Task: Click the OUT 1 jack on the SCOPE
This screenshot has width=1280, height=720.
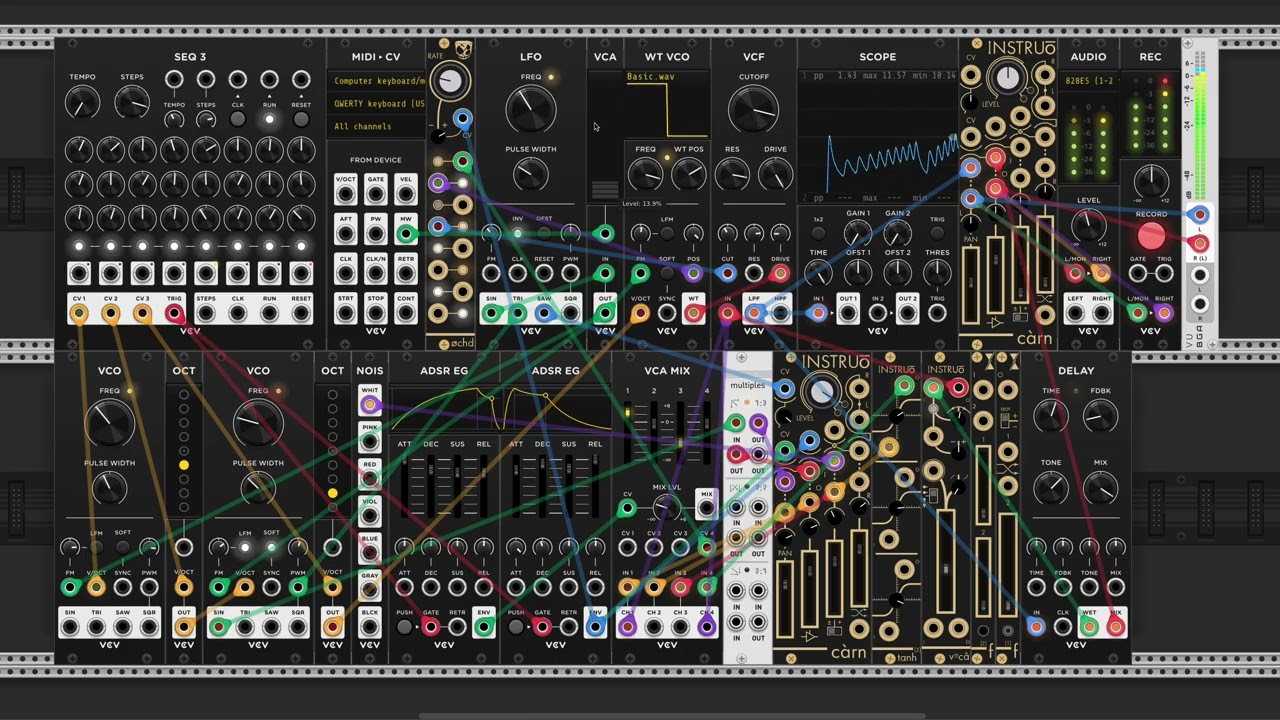Action: pyautogui.click(x=848, y=313)
